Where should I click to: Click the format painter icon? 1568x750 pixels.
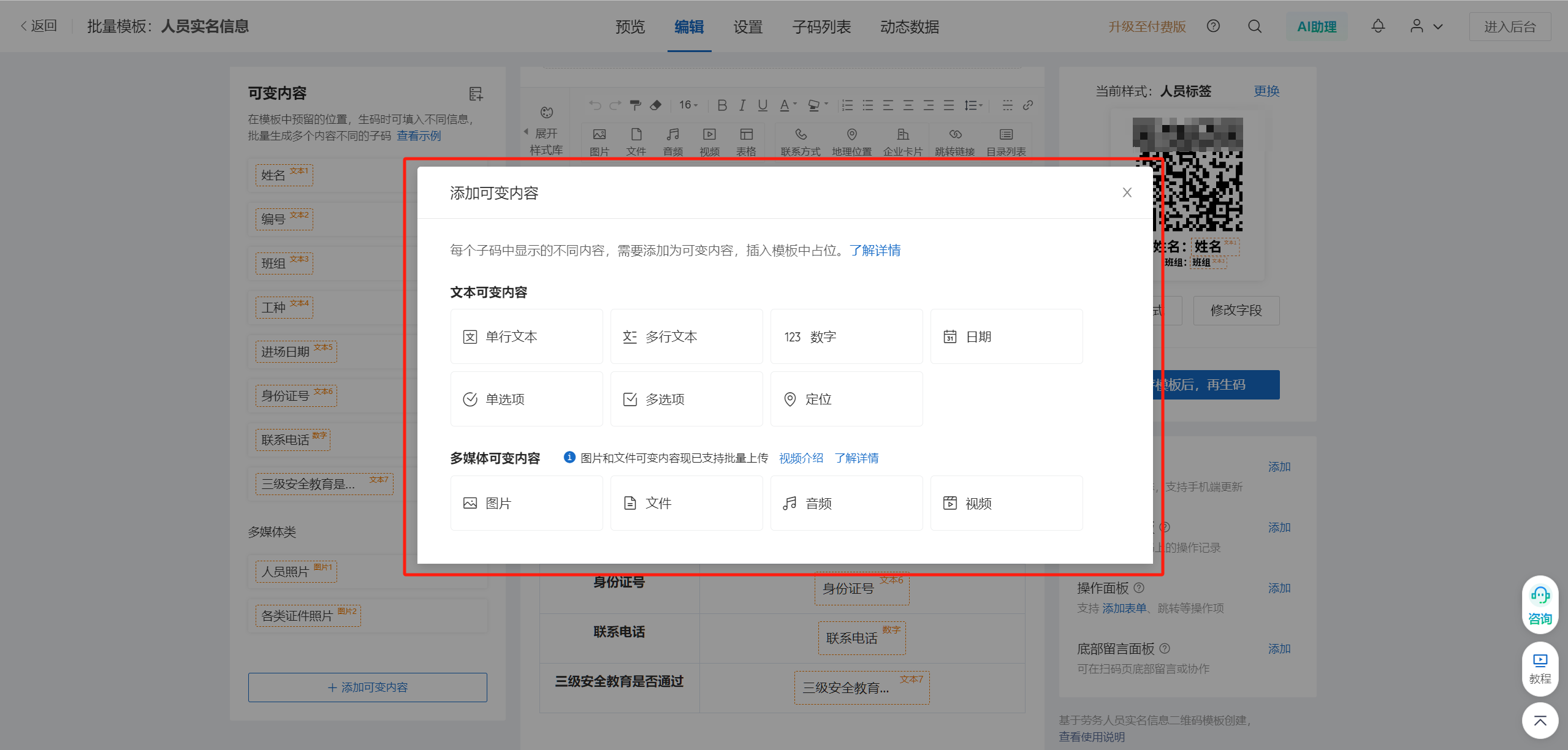point(636,105)
